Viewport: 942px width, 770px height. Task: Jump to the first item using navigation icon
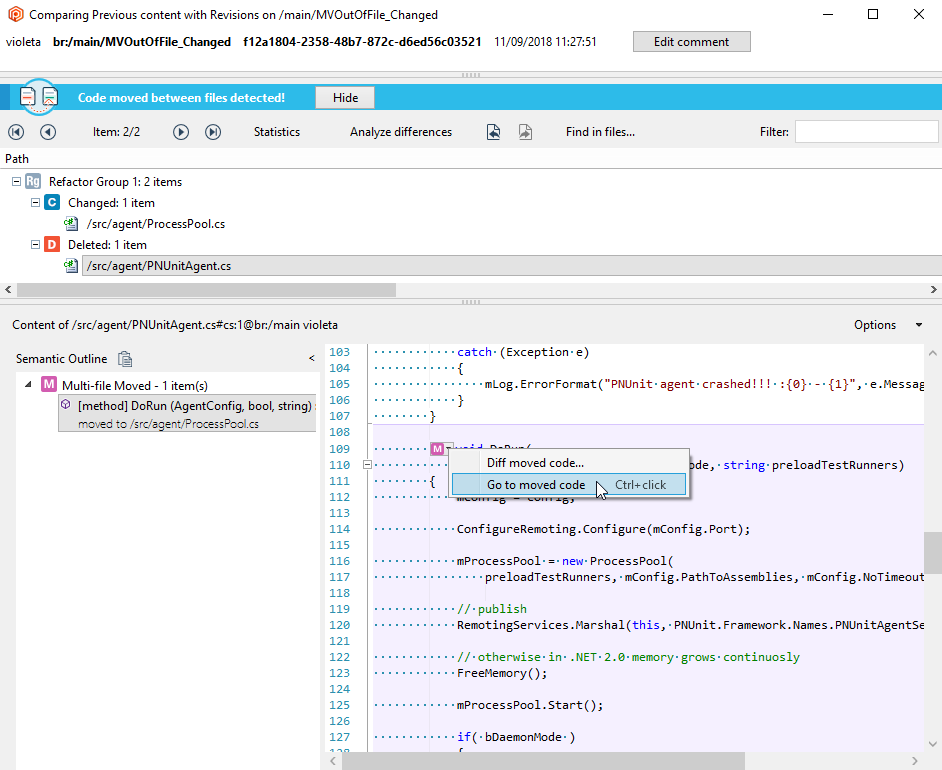14,131
